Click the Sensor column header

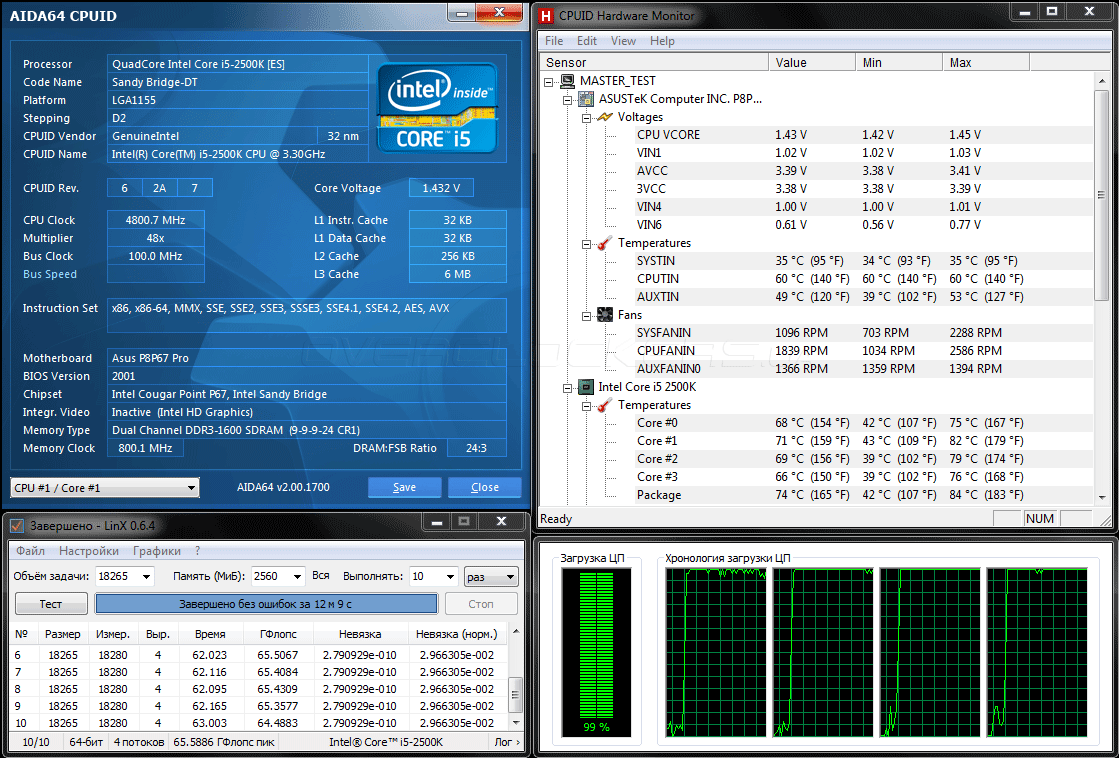(x=654, y=63)
